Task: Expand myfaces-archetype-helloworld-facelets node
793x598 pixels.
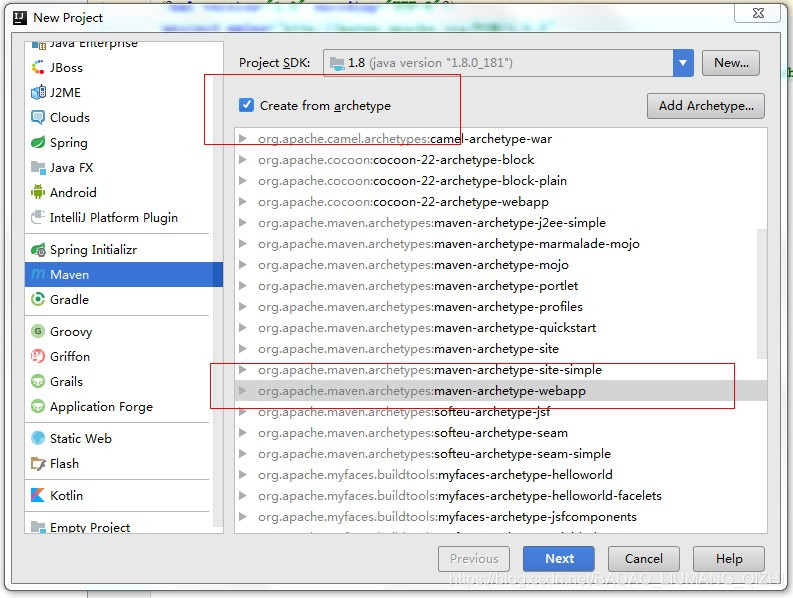Action: pos(243,495)
